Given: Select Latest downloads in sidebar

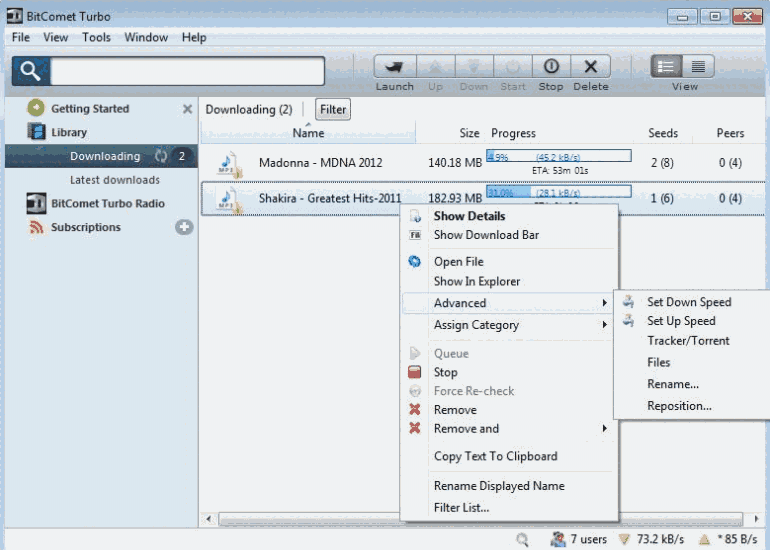Looking at the screenshot, I should tap(114, 180).
